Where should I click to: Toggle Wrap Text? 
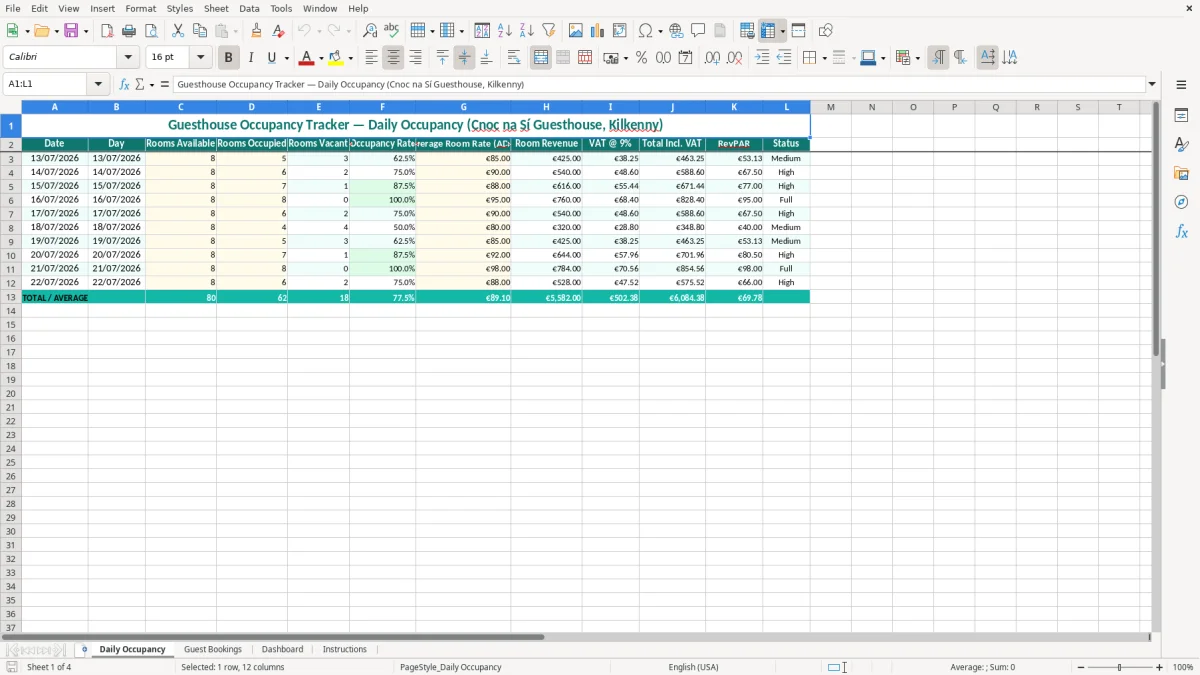click(x=514, y=58)
